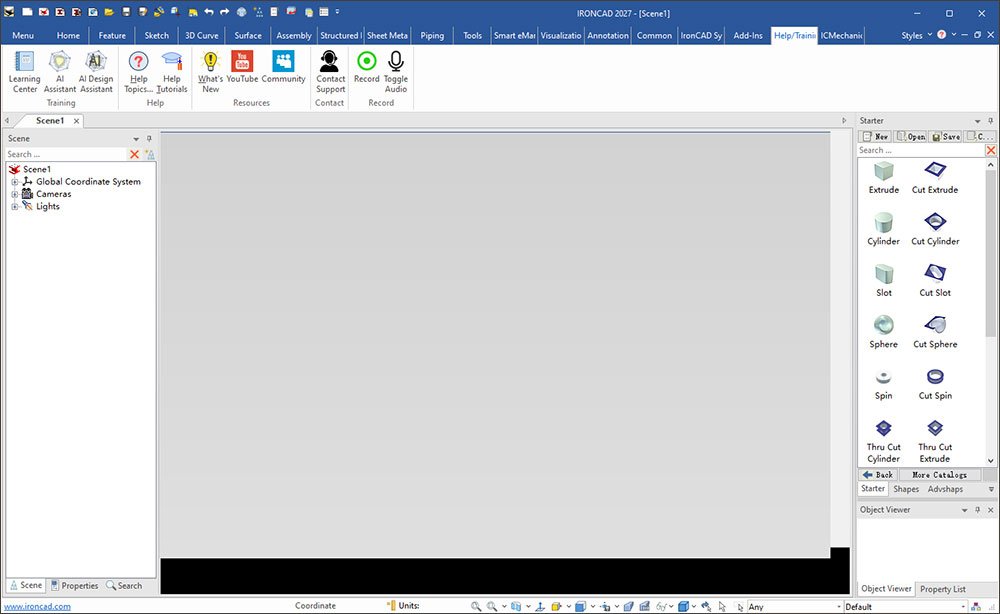Click the Open catalog button
This screenshot has height=614, width=1000.
click(911, 136)
